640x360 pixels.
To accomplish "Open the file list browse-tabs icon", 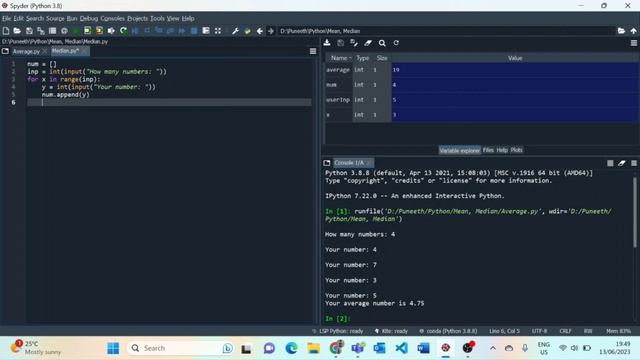I will click(52, 31).
